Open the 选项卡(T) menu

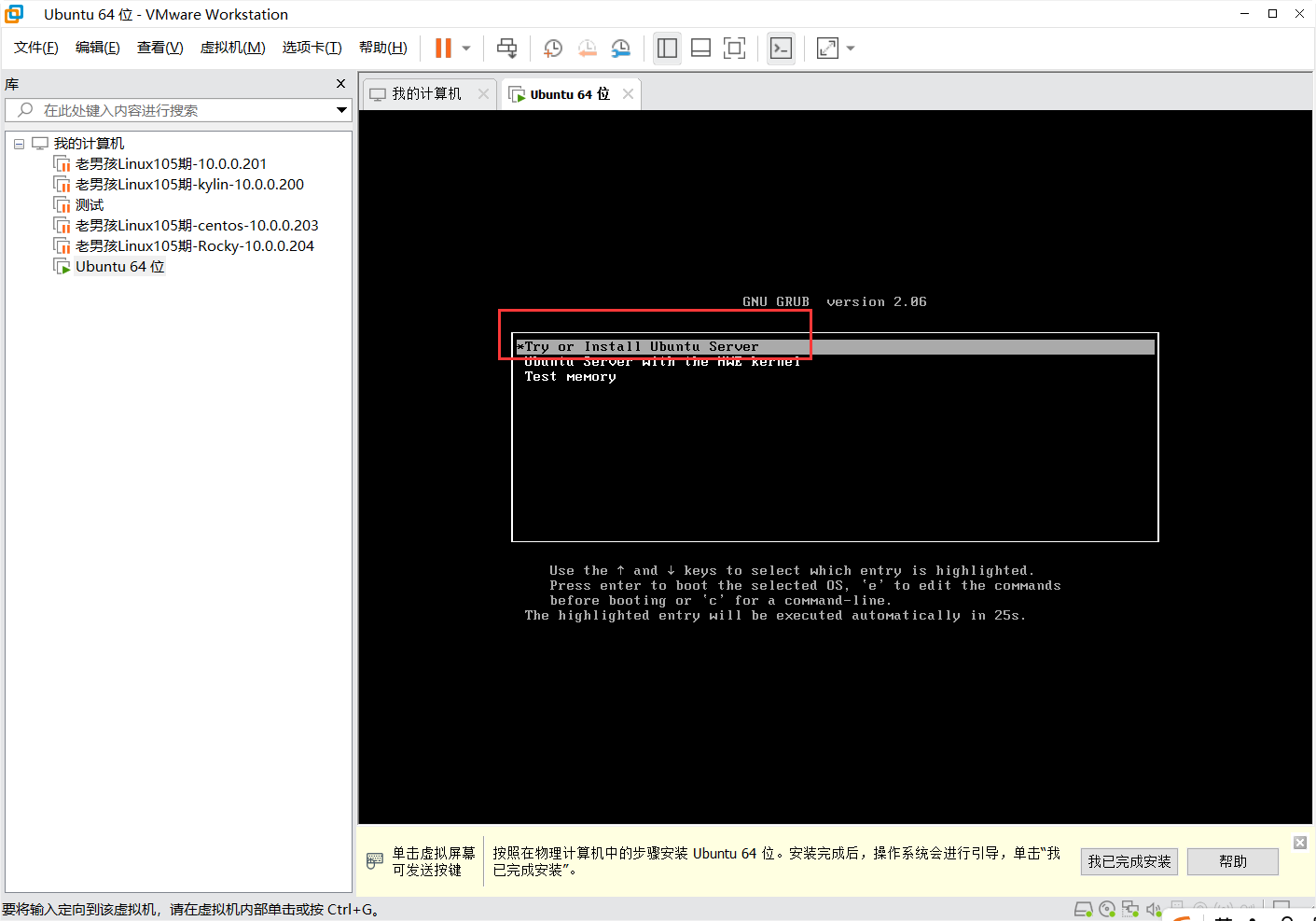(x=312, y=48)
